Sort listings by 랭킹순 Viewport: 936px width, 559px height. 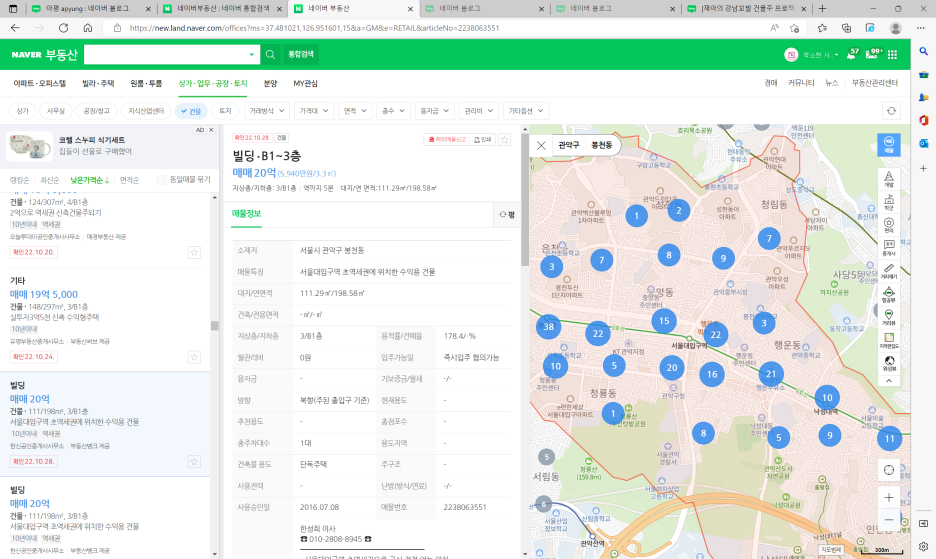pos(19,180)
